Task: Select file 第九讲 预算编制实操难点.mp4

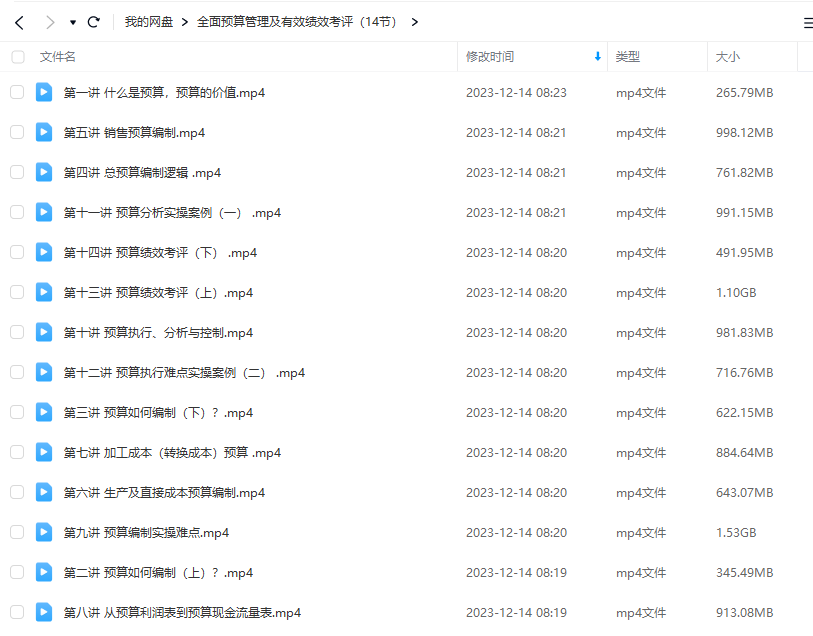Action: coord(146,533)
